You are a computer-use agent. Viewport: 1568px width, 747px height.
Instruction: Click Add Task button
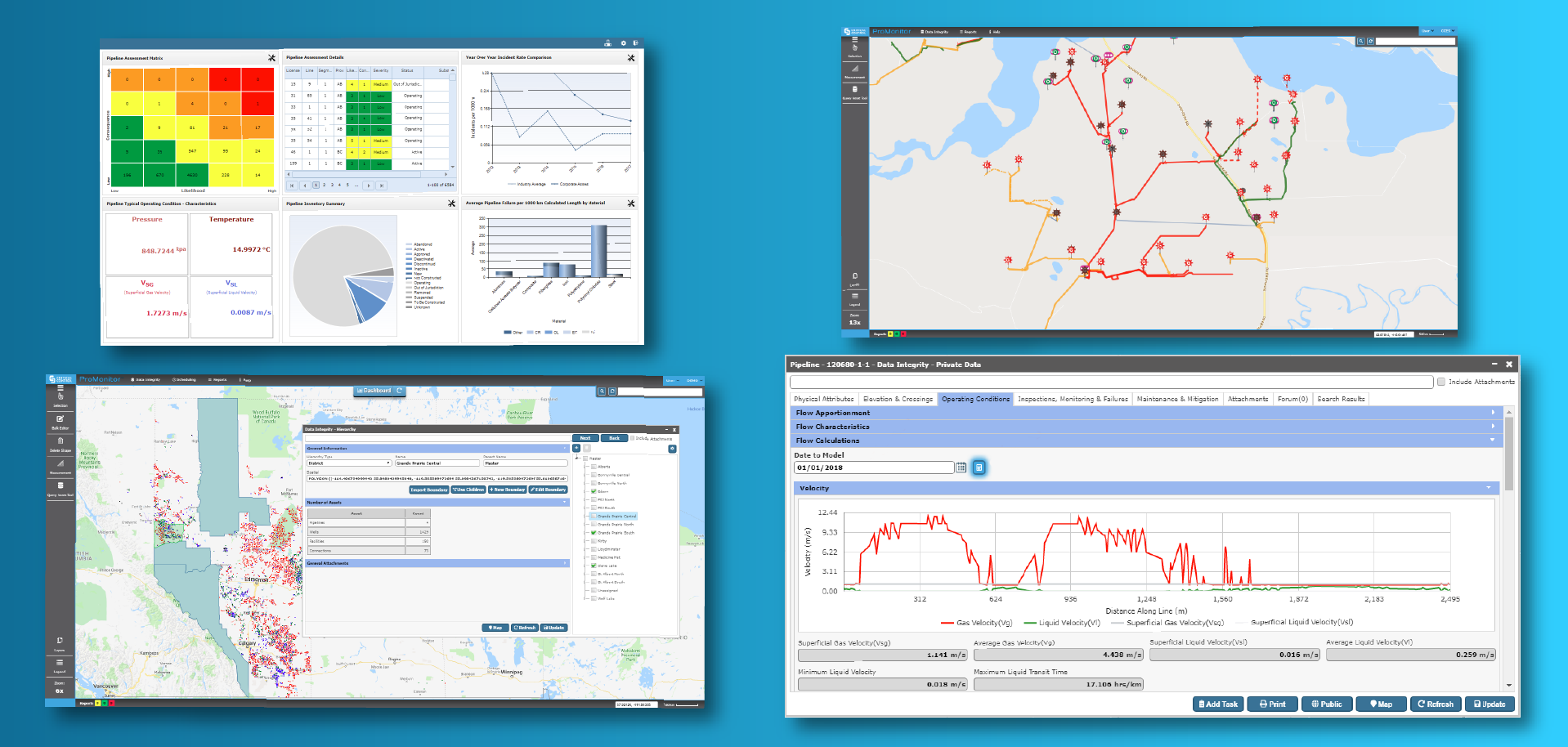tap(1218, 705)
